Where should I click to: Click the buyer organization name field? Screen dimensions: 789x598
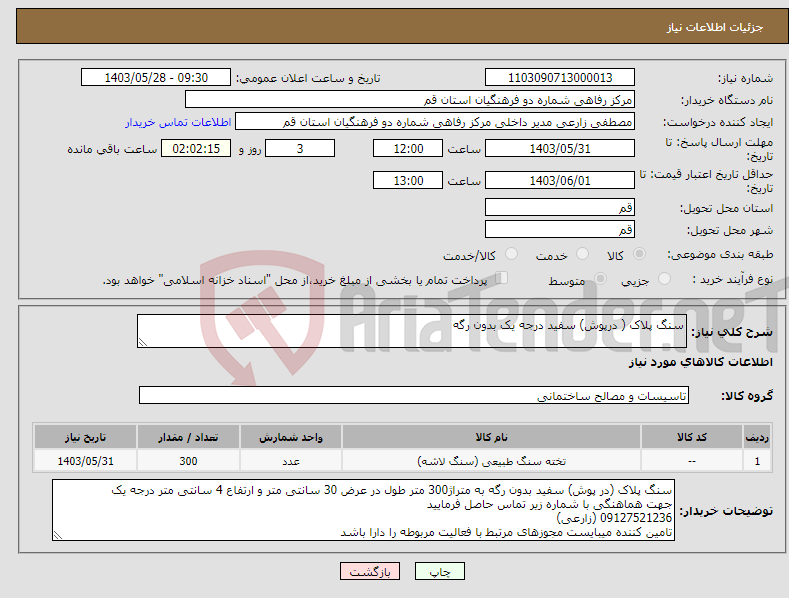tap(410, 100)
